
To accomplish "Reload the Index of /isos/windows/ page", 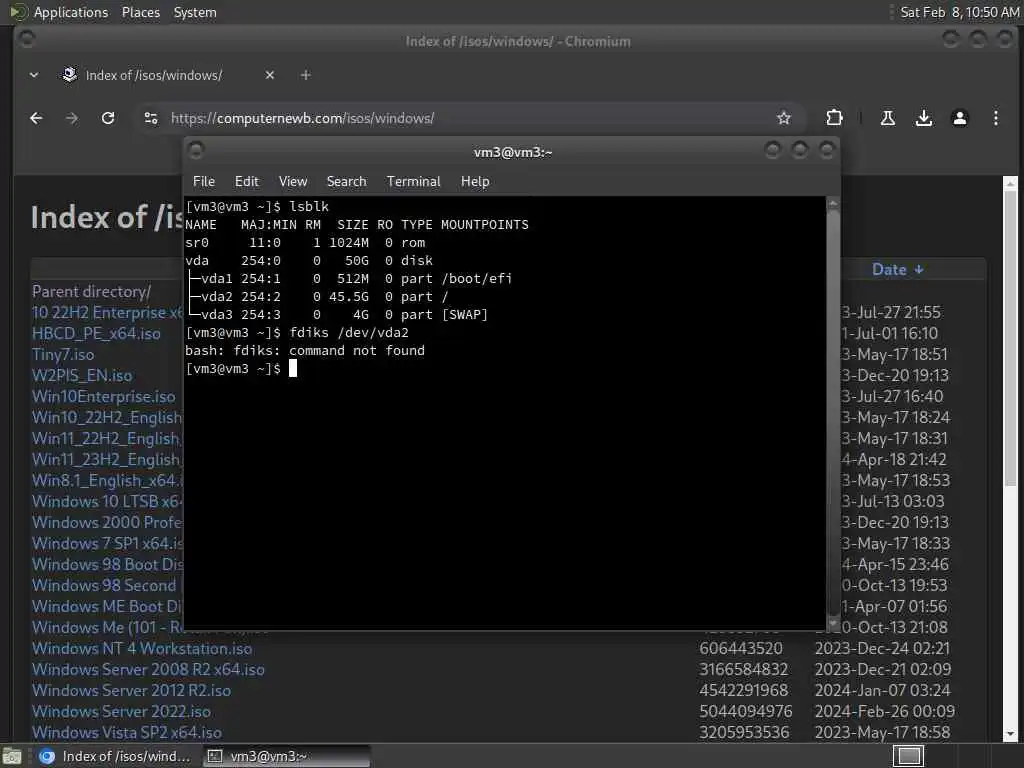I will (x=108, y=118).
